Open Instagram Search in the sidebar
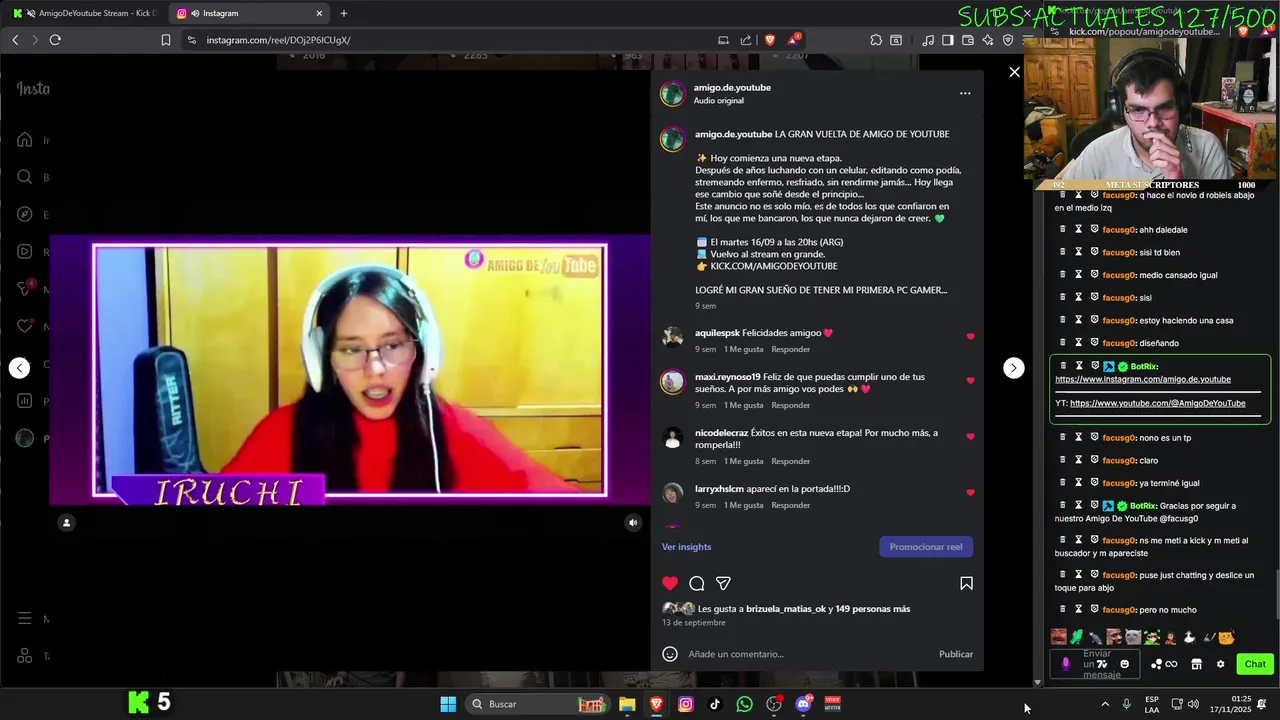The width and height of the screenshot is (1280, 720). [25, 177]
